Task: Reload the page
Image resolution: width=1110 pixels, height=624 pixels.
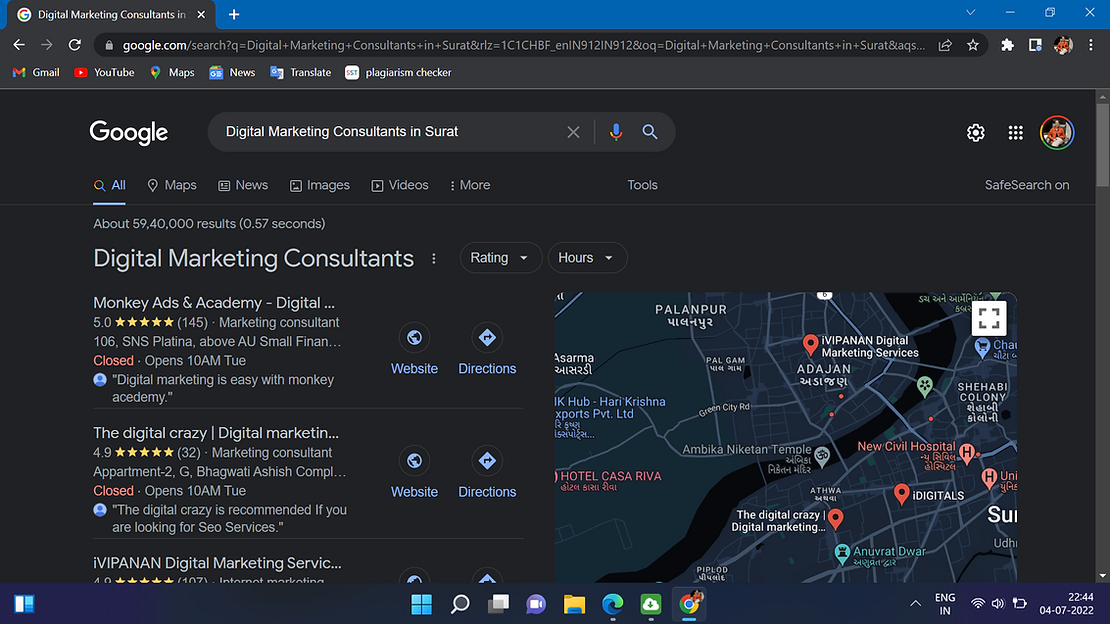Action: pos(75,45)
